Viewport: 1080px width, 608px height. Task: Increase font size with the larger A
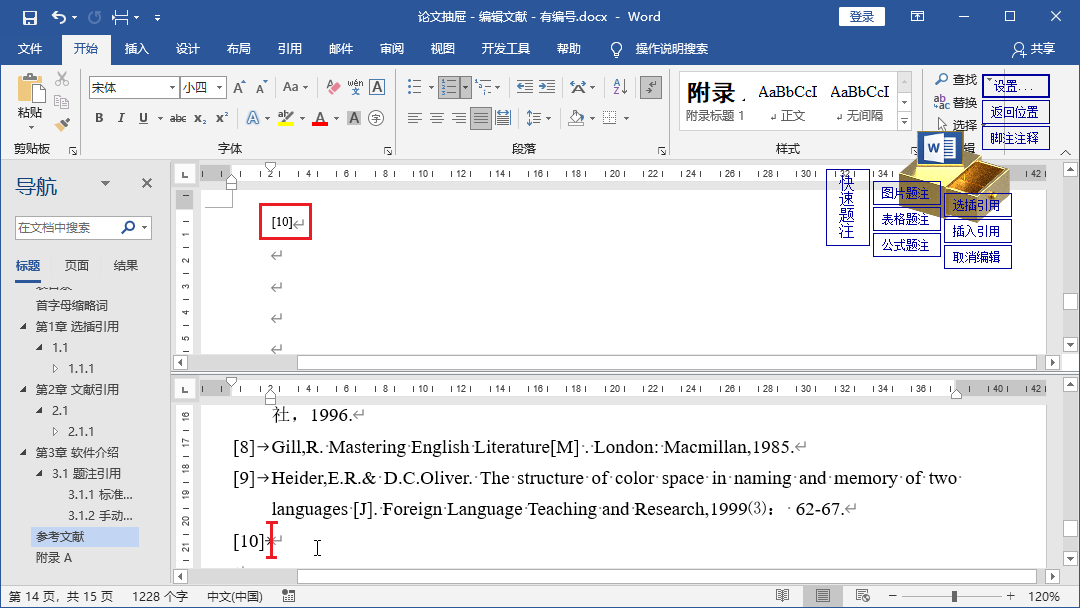[x=239, y=87]
